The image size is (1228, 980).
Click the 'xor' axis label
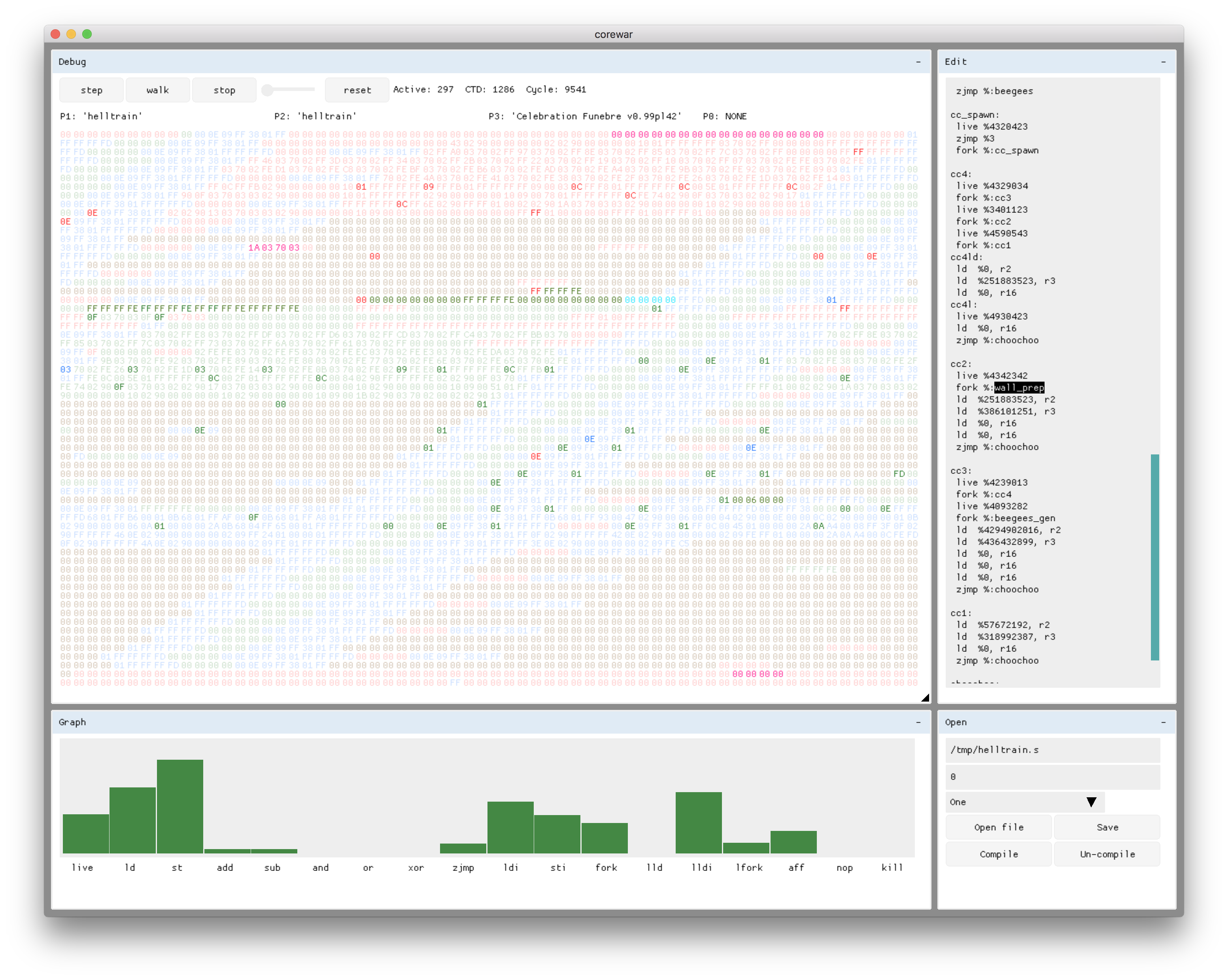click(416, 867)
